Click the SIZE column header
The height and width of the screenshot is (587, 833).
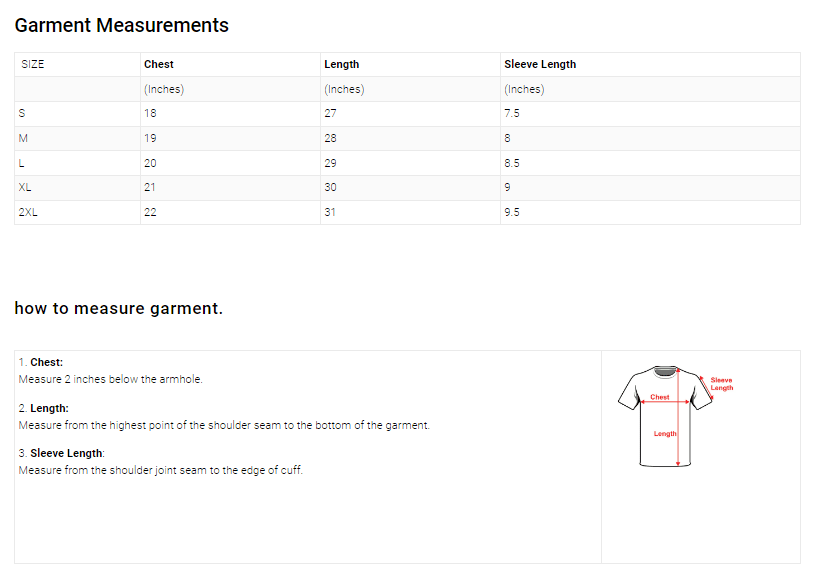click(33, 64)
